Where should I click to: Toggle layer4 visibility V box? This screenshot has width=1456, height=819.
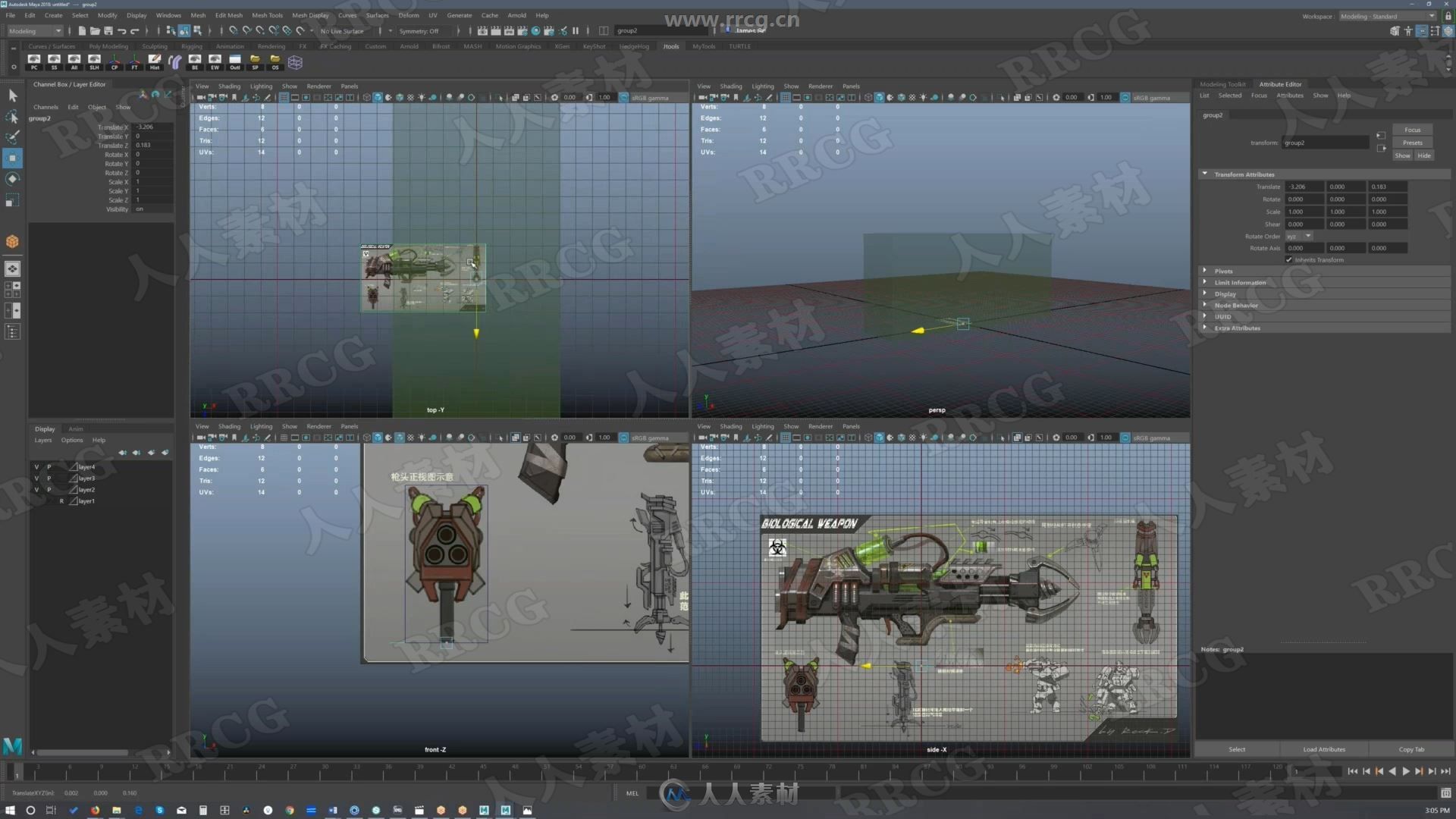36,466
